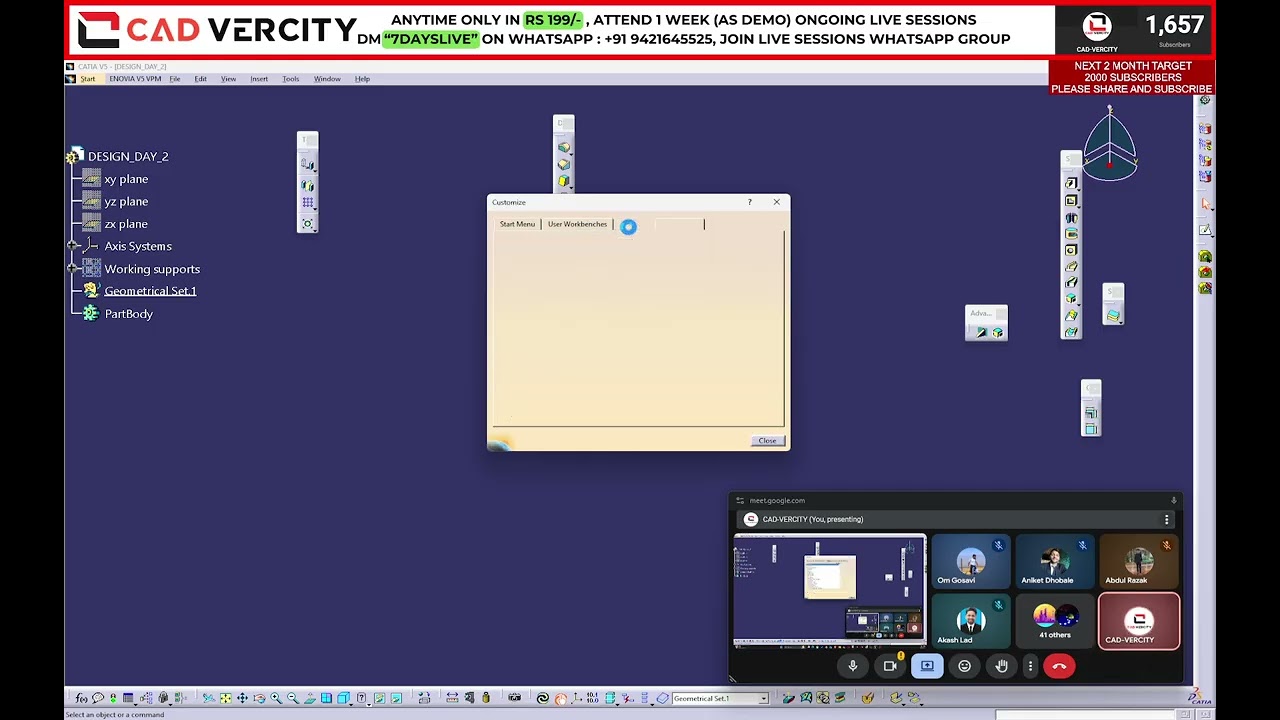Click the Hide/Show icon in bottom toolbar

[x=380, y=698]
